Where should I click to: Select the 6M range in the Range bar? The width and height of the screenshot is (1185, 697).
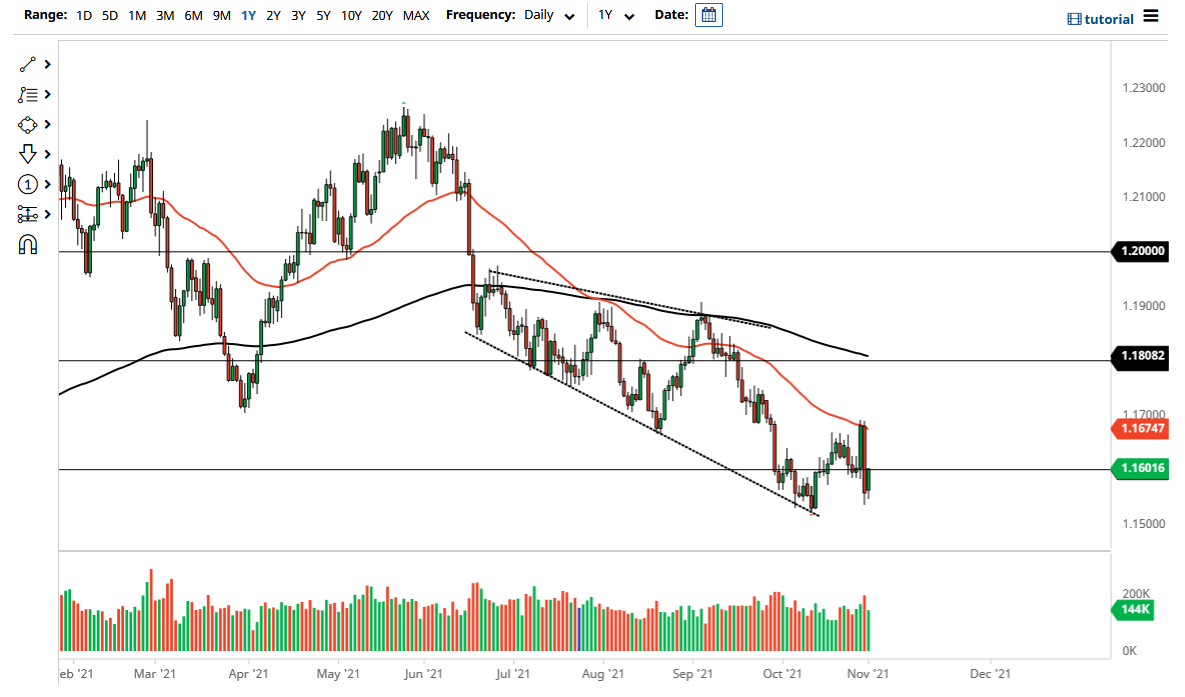click(193, 15)
